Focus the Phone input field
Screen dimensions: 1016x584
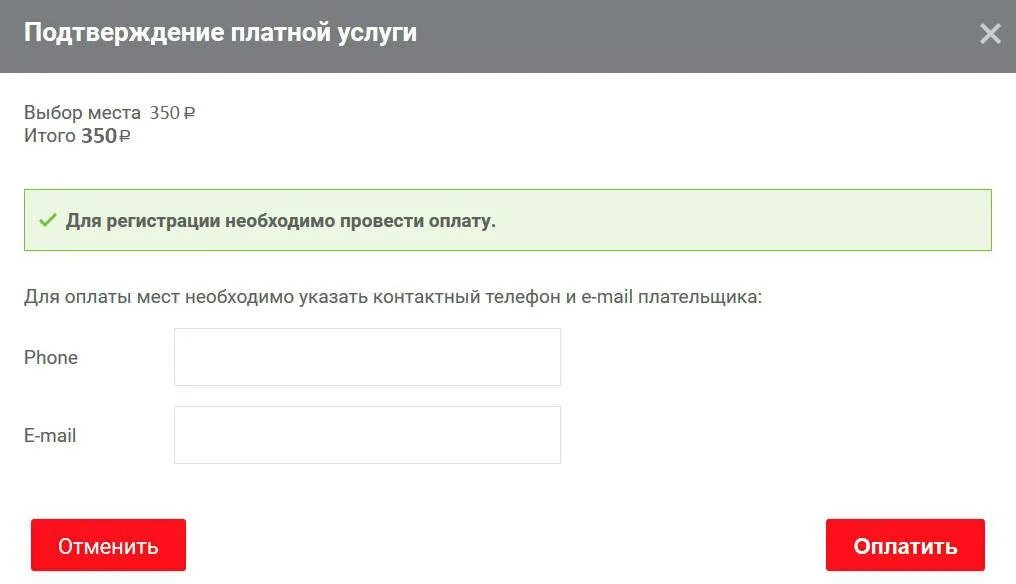coord(367,357)
